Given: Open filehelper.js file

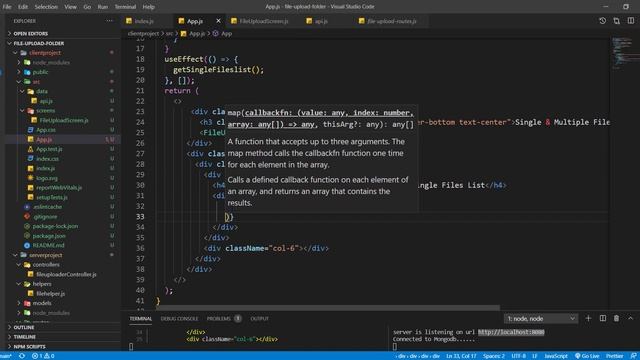Looking at the screenshot, I should [51, 293].
